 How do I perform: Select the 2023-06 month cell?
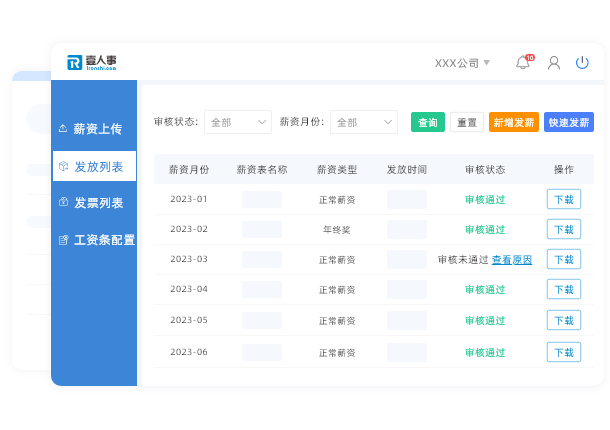tap(189, 352)
